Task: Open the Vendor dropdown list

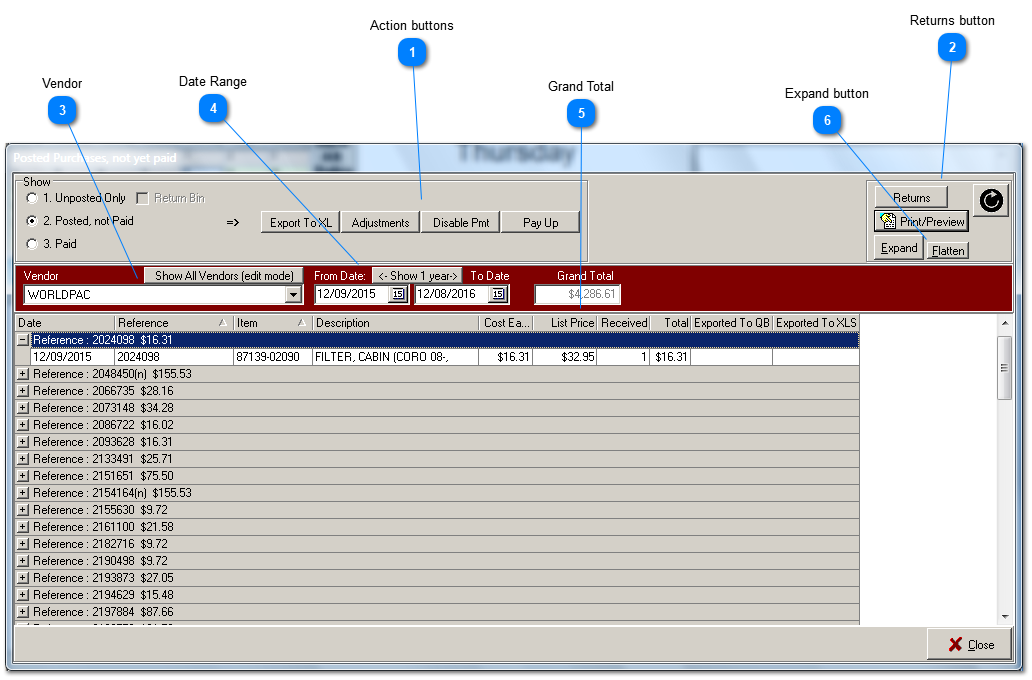Action: pos(293,294)
